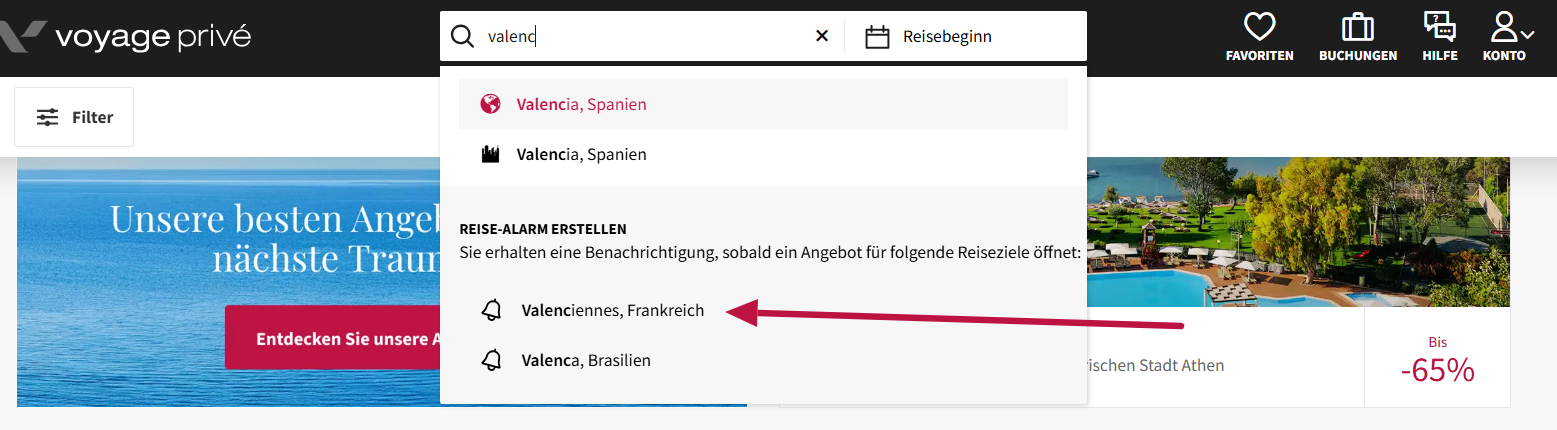Open Hilfe chat bubble icon
The height and width of the screenshot is (430, 1557).
click(1440, 27)
